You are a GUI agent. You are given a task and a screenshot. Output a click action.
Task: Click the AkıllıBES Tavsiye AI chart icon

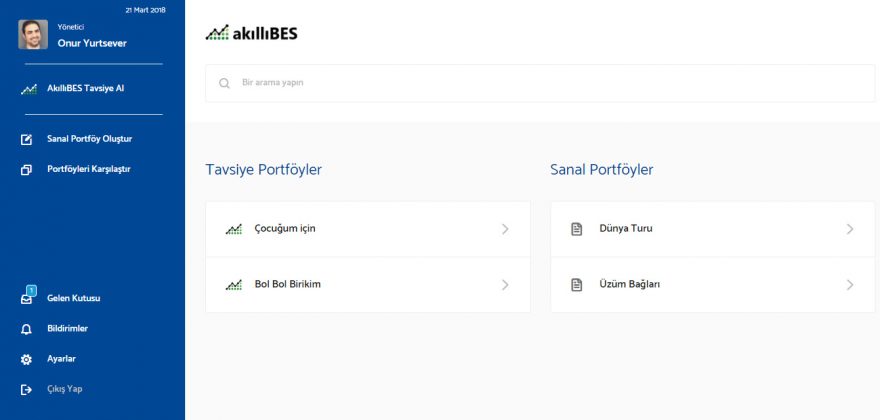29,89
